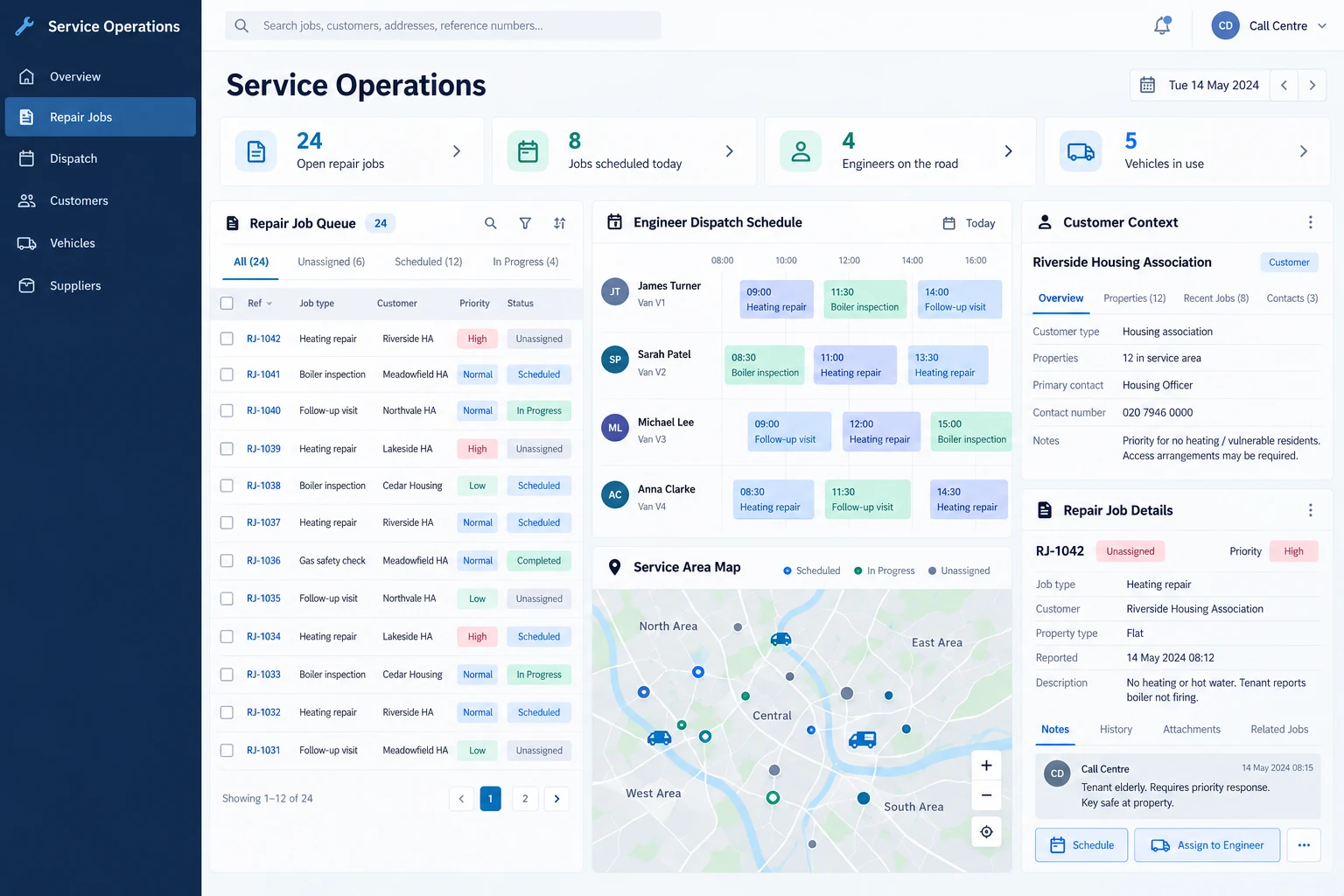This screenshot has width=1344, height=896.
Task: Expand the Open repair jobs card
Action: point(457,151)
